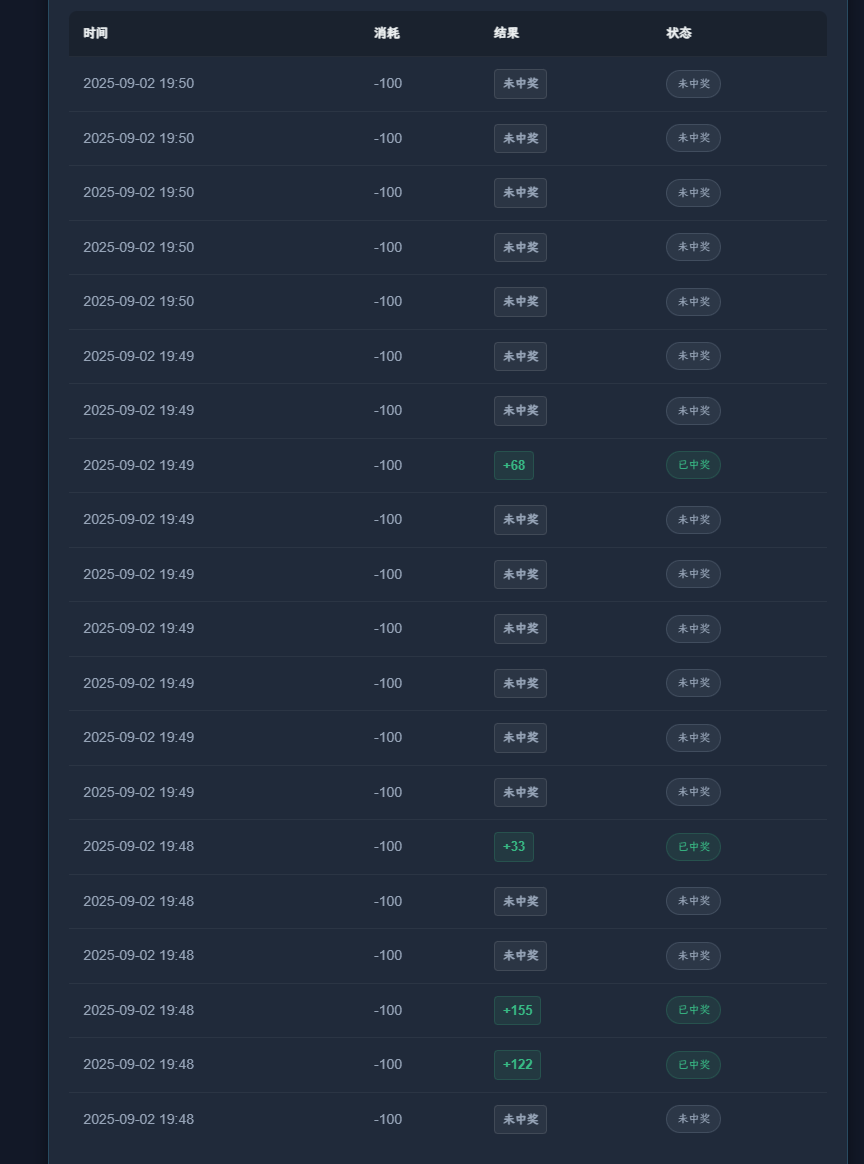Click 已中奖 status in the +68 row
The height and width of the screenshot is (1164, 864).
(693, 465)
